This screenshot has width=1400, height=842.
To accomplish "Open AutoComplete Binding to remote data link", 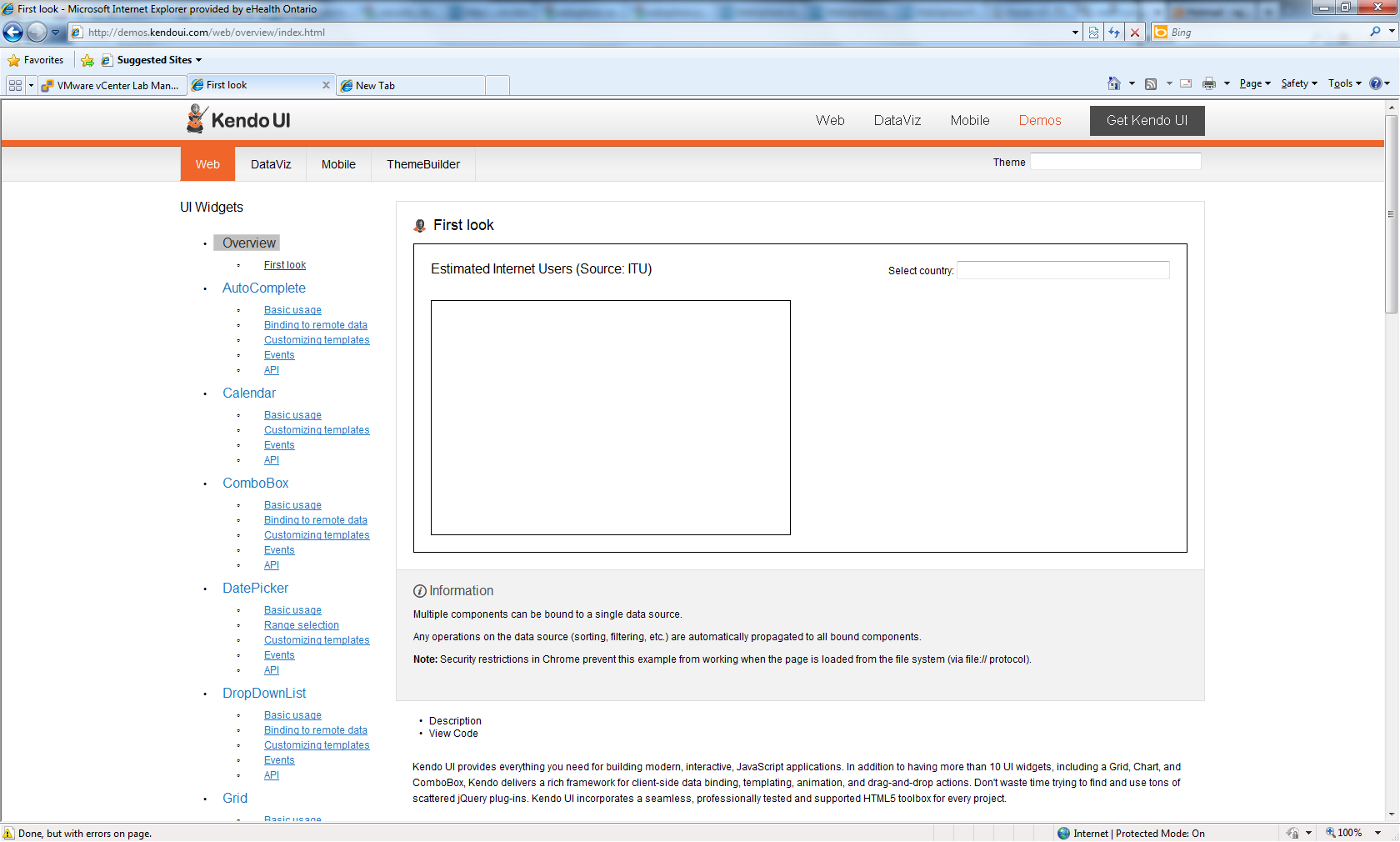I will pyautogui.click(x=316, y=325).
